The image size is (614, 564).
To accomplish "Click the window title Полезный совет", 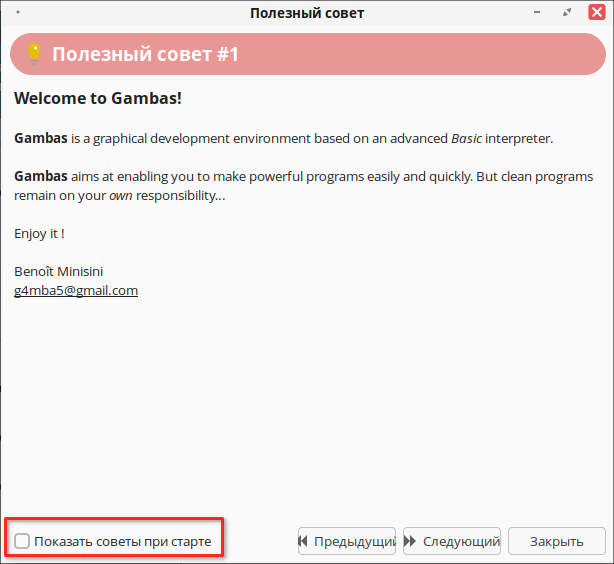I will pyautogui.click(x=306, y=13).
